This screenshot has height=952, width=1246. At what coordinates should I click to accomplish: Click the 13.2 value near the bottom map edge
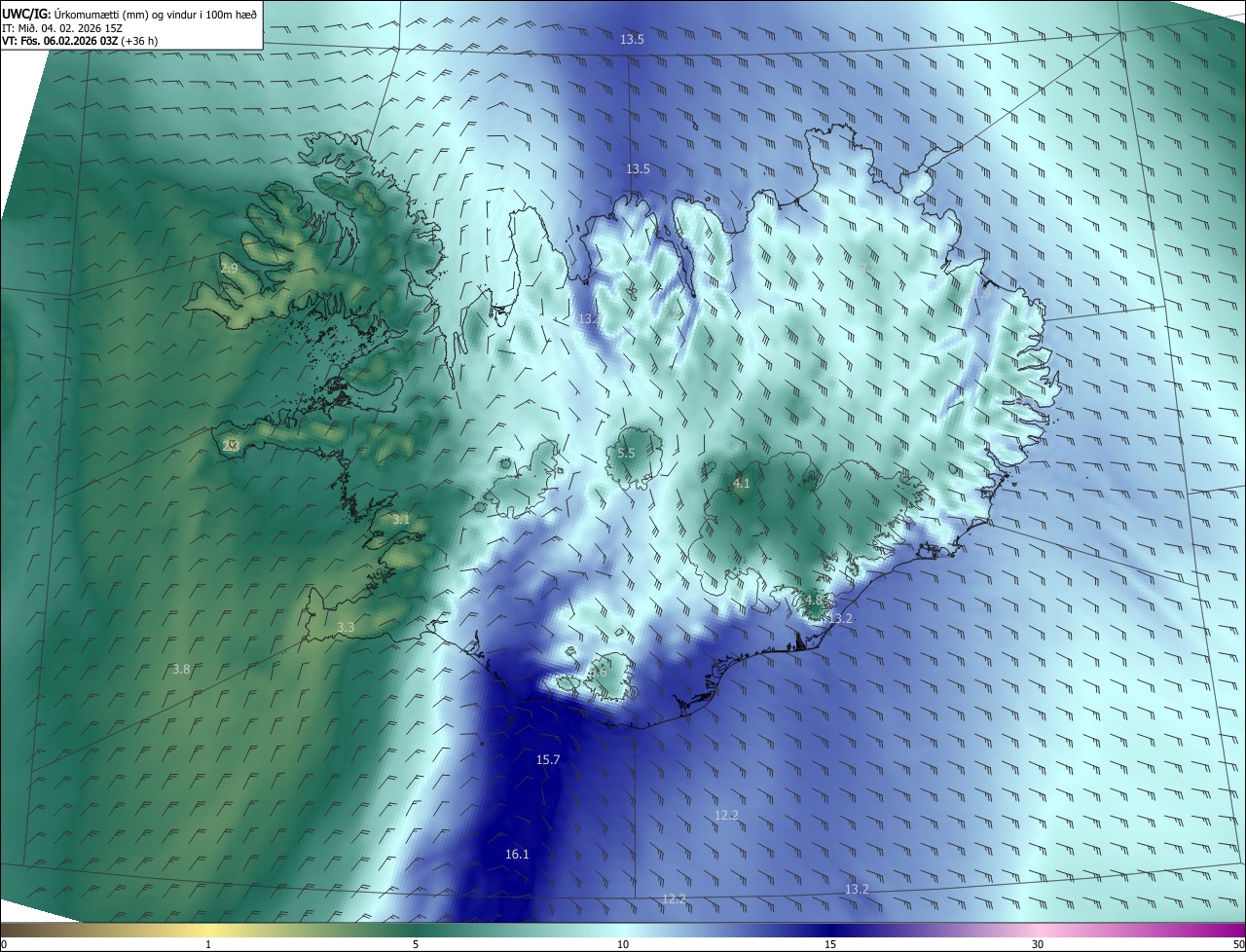pos(857,889)
